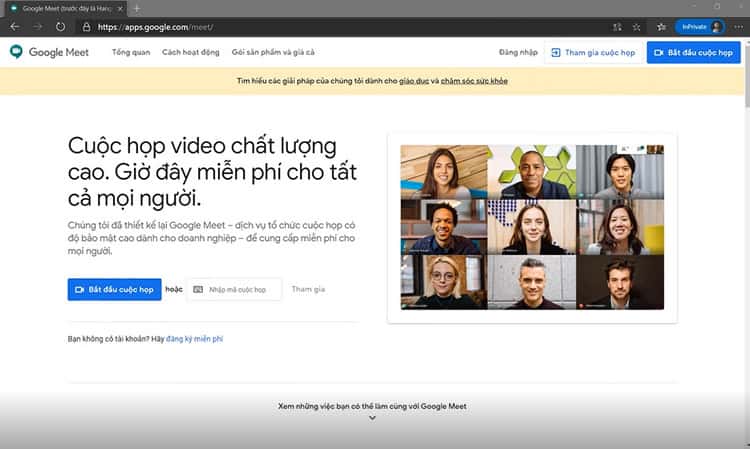The image size is (750, 449).
Task: Open a new tab with plus button
Action: (x=137, y=9)
